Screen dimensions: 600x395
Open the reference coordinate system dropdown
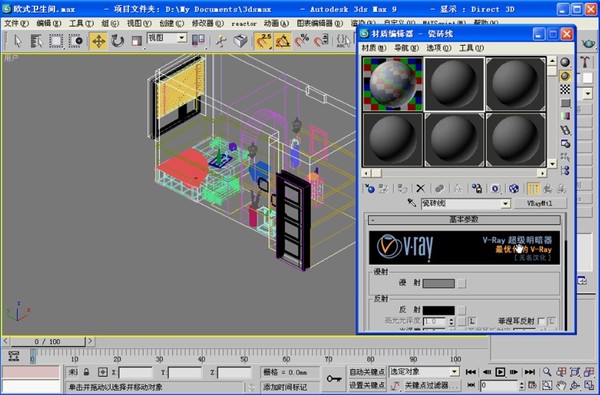[x=167, y=38]
